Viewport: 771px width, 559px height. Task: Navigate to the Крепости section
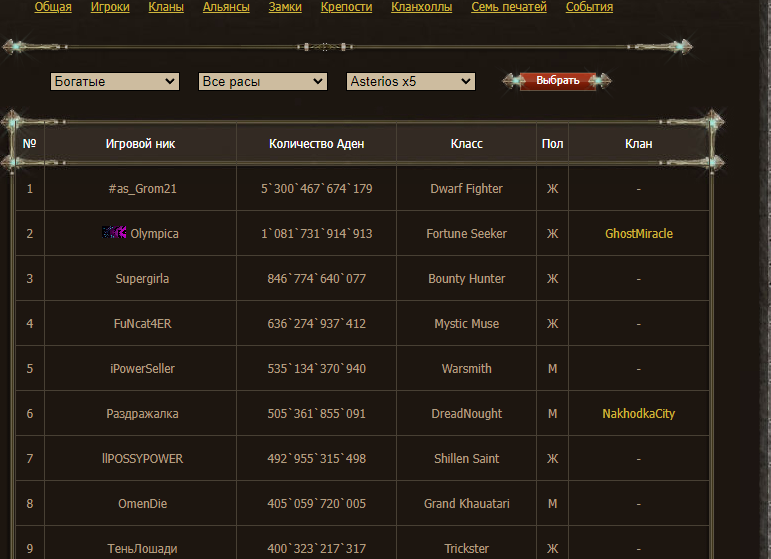346,7
